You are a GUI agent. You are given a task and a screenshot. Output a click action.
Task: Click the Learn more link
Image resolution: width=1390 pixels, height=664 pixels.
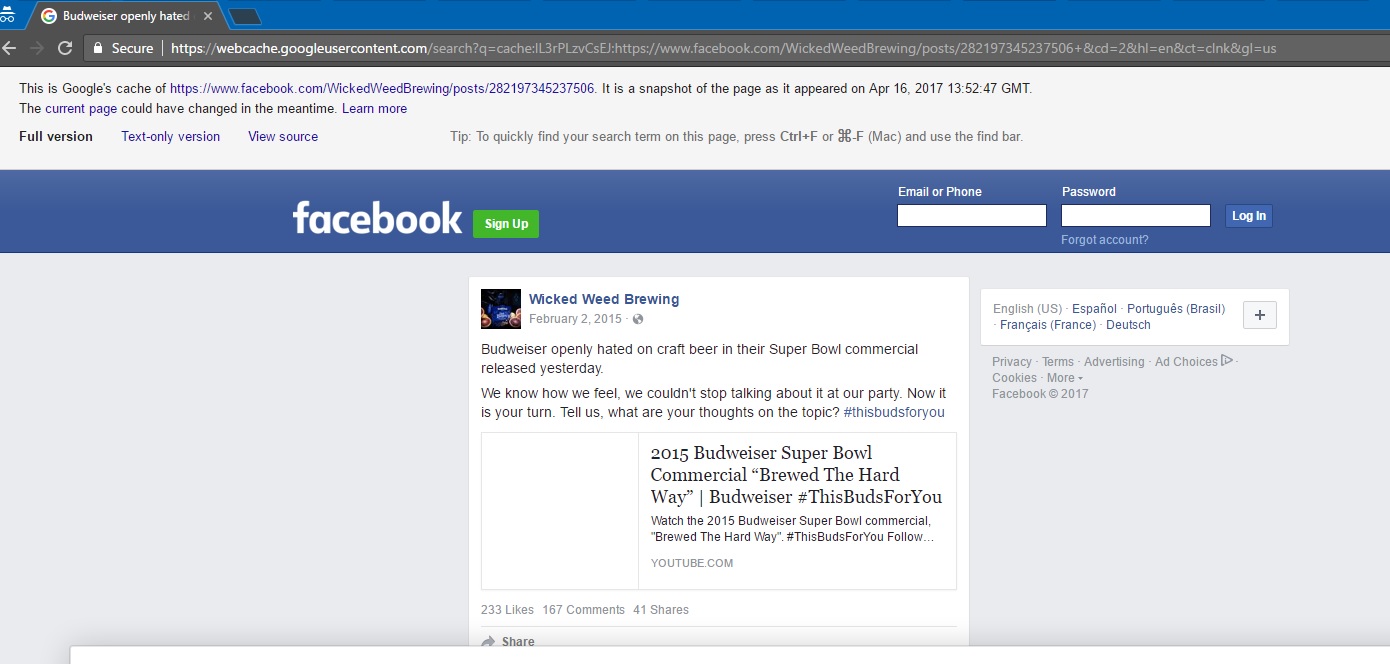point(374,108)
